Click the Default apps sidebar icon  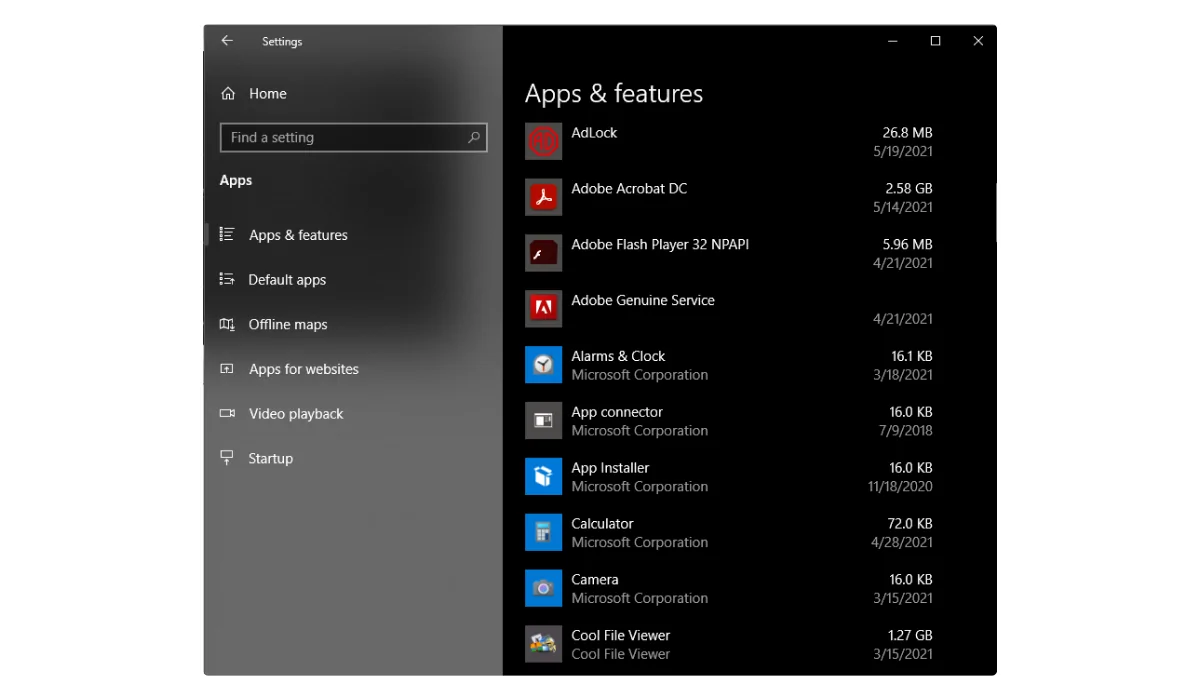pos(227,280)
